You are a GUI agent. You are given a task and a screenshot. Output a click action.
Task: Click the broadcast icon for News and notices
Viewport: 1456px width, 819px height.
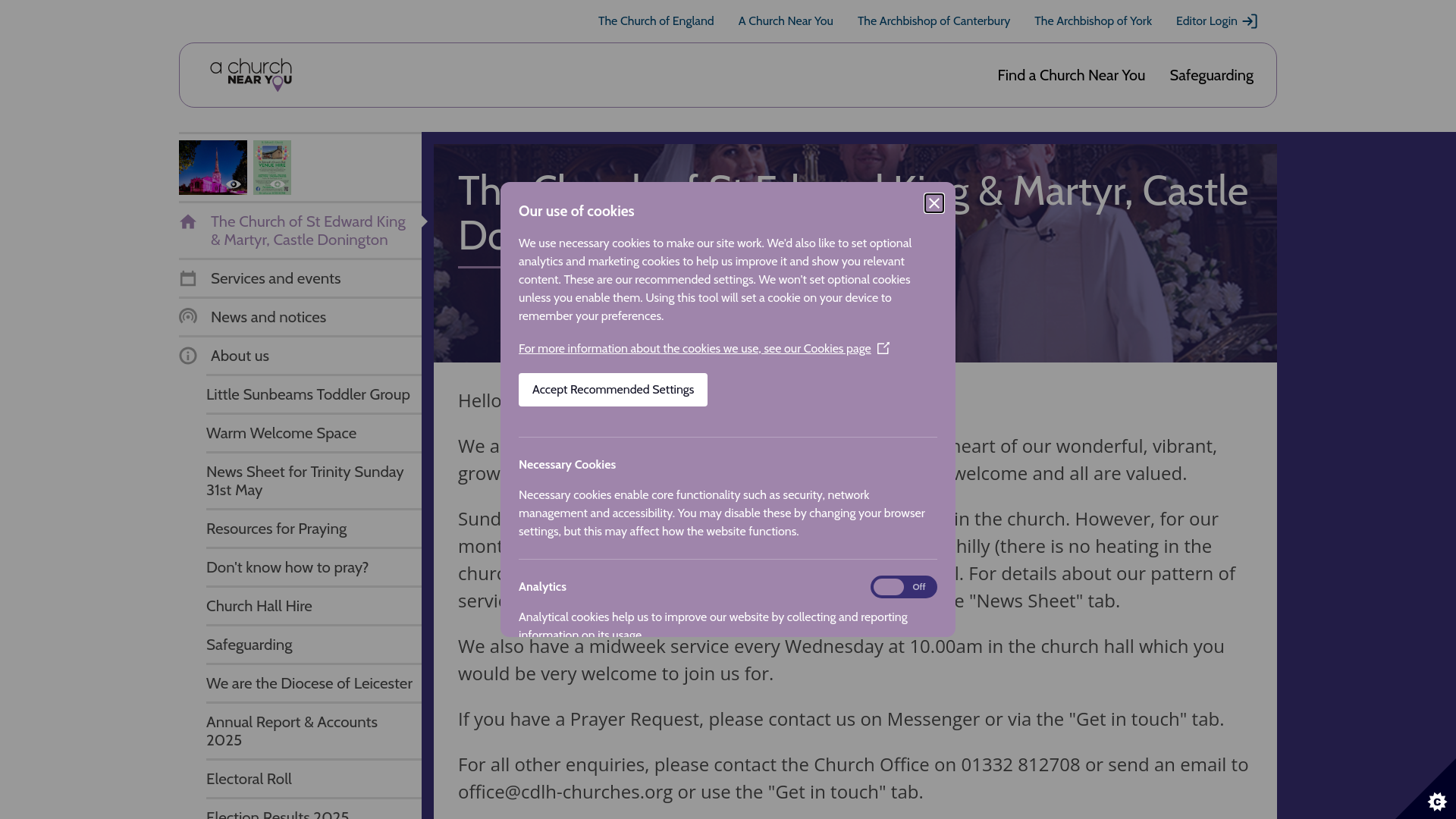188,317
